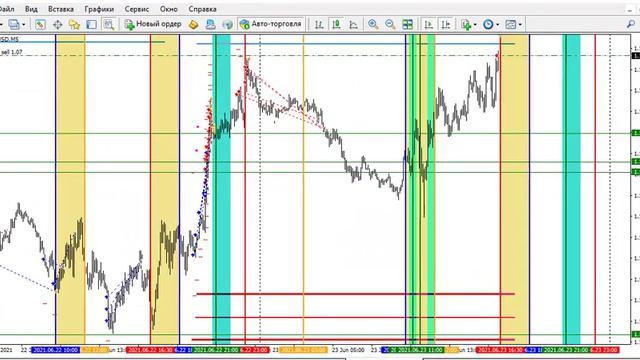Switch chart to Japanese candlesticks

pyautogui.click(x=336, y=24)
